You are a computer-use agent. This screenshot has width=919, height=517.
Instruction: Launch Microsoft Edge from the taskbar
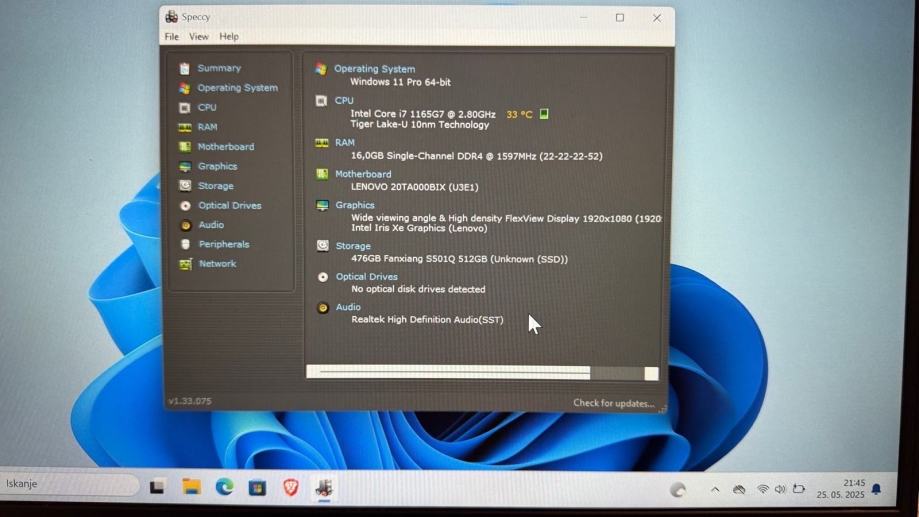click(x=224, y=487)
